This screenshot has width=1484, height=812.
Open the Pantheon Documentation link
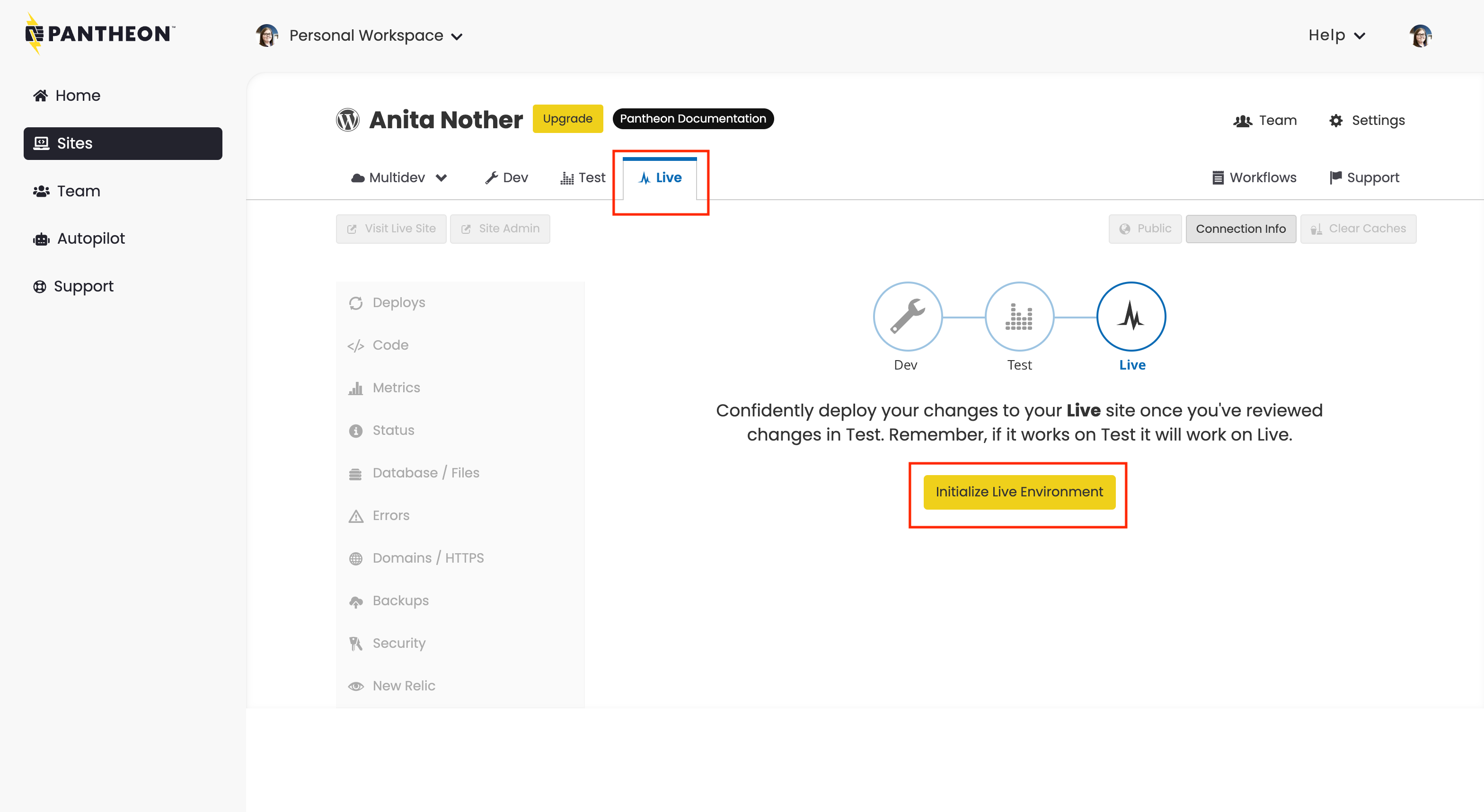click(692, 119)
